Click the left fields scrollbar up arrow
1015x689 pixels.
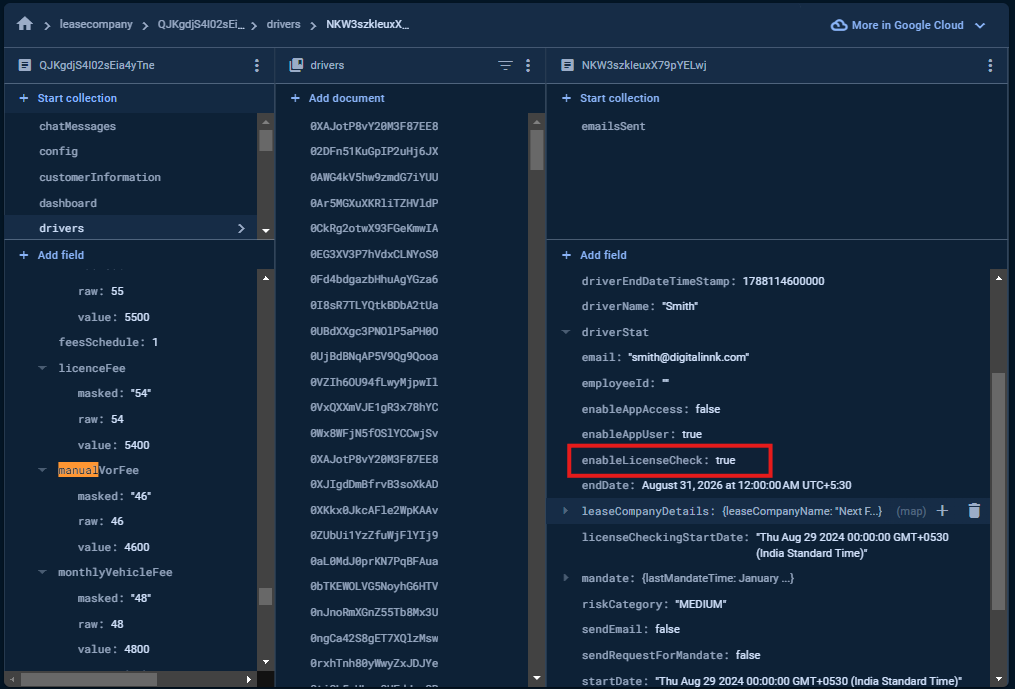[265, 278]
